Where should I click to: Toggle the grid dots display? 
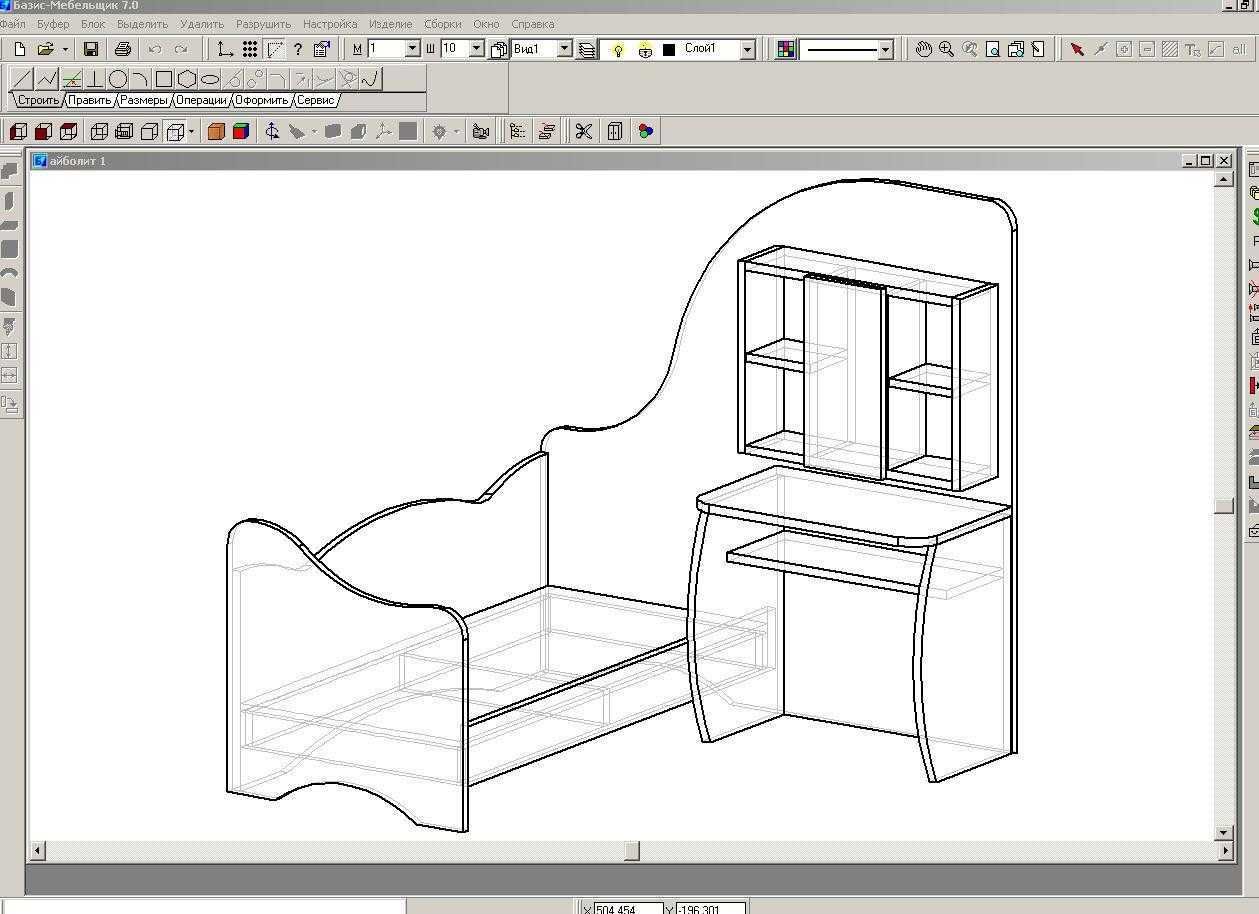tap(250, 49)
